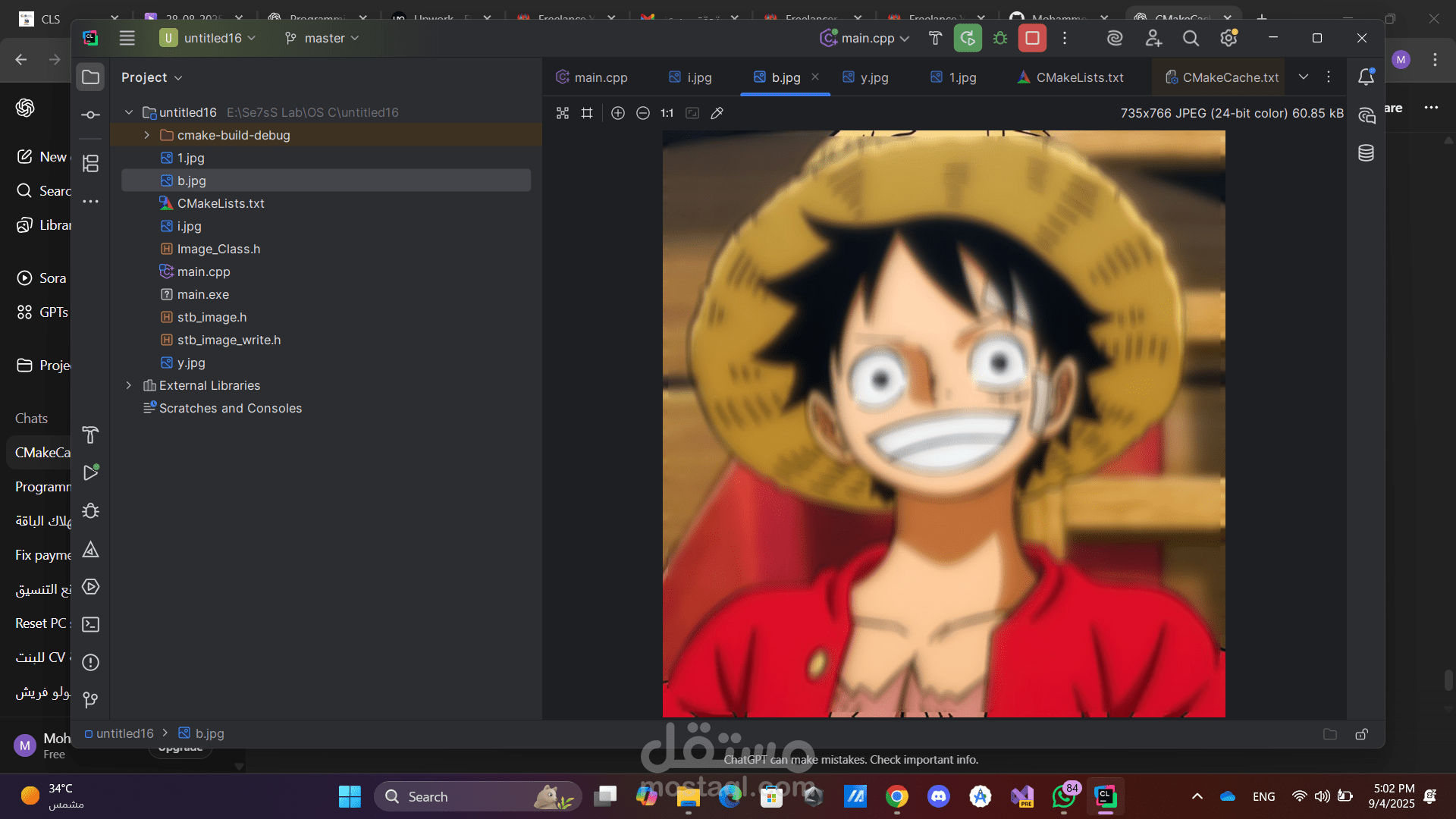
Task: Select main.exe in the project tree
Action: pyautogui.click(x=202, y=294)
